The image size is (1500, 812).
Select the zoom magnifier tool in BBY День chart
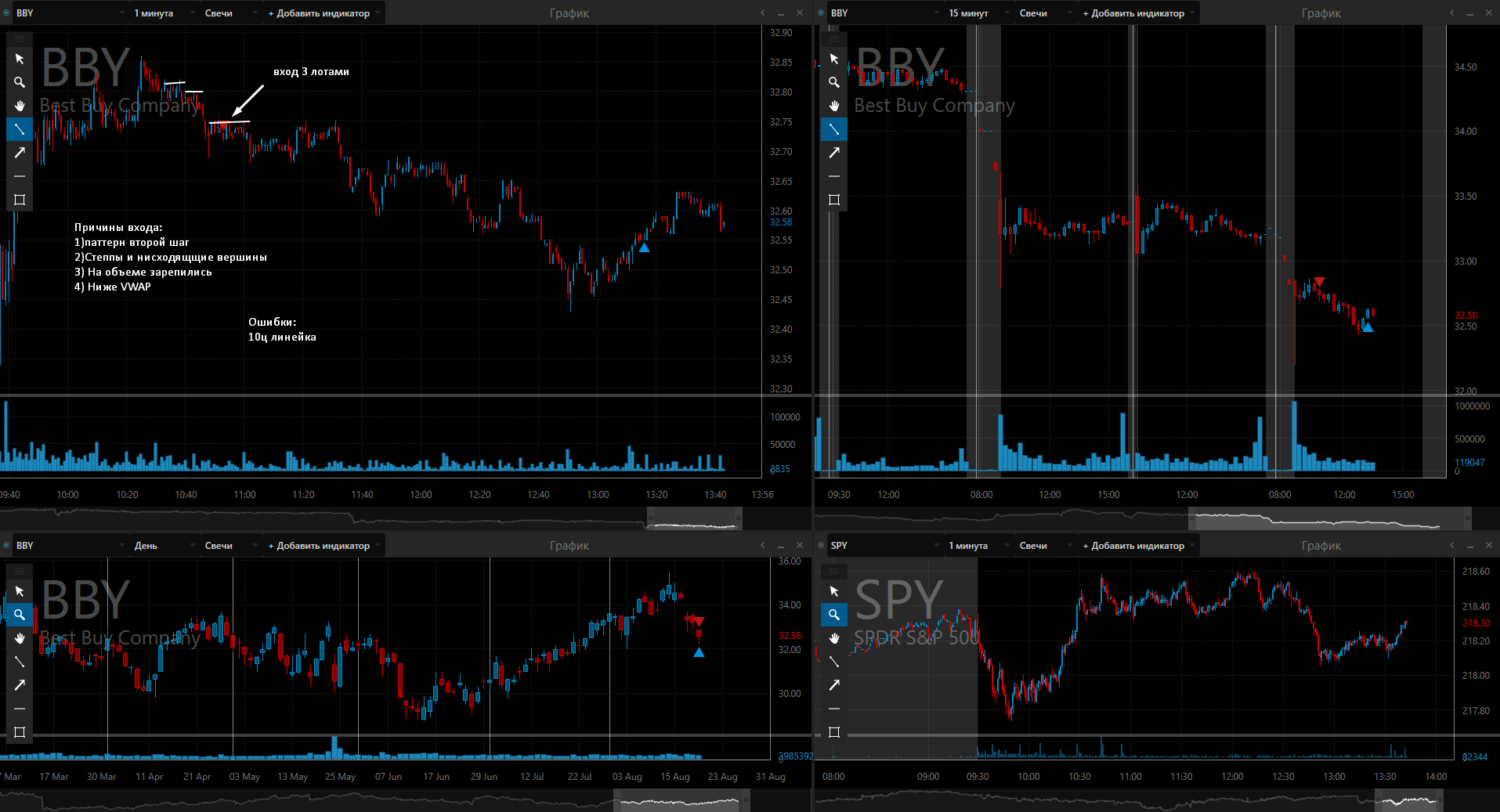(20, 615)
